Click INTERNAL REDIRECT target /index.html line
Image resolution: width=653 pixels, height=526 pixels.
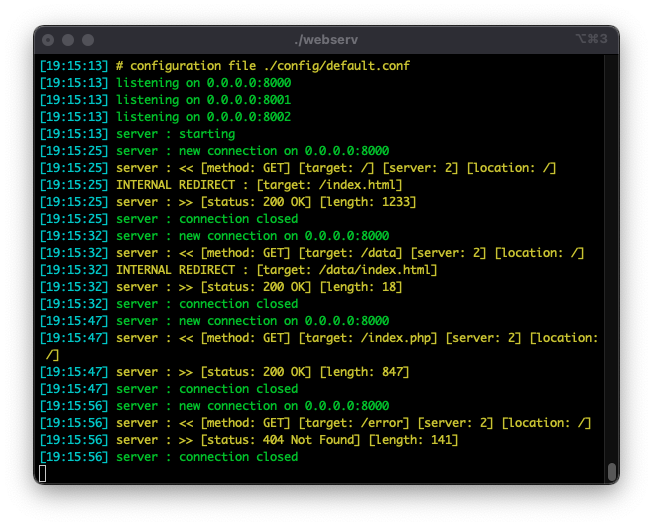221,185
